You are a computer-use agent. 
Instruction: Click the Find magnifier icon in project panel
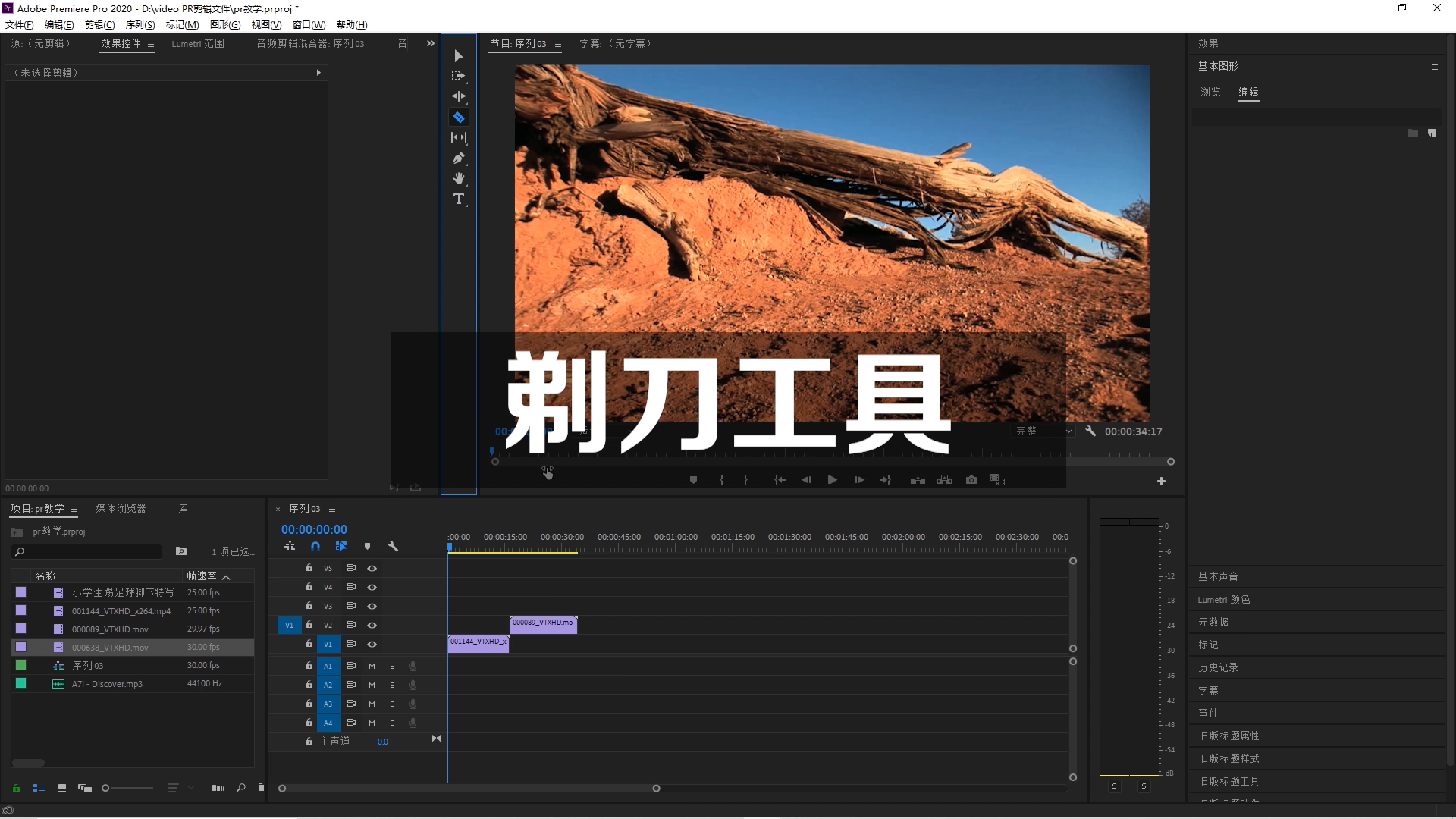click(x=241, y=788)
